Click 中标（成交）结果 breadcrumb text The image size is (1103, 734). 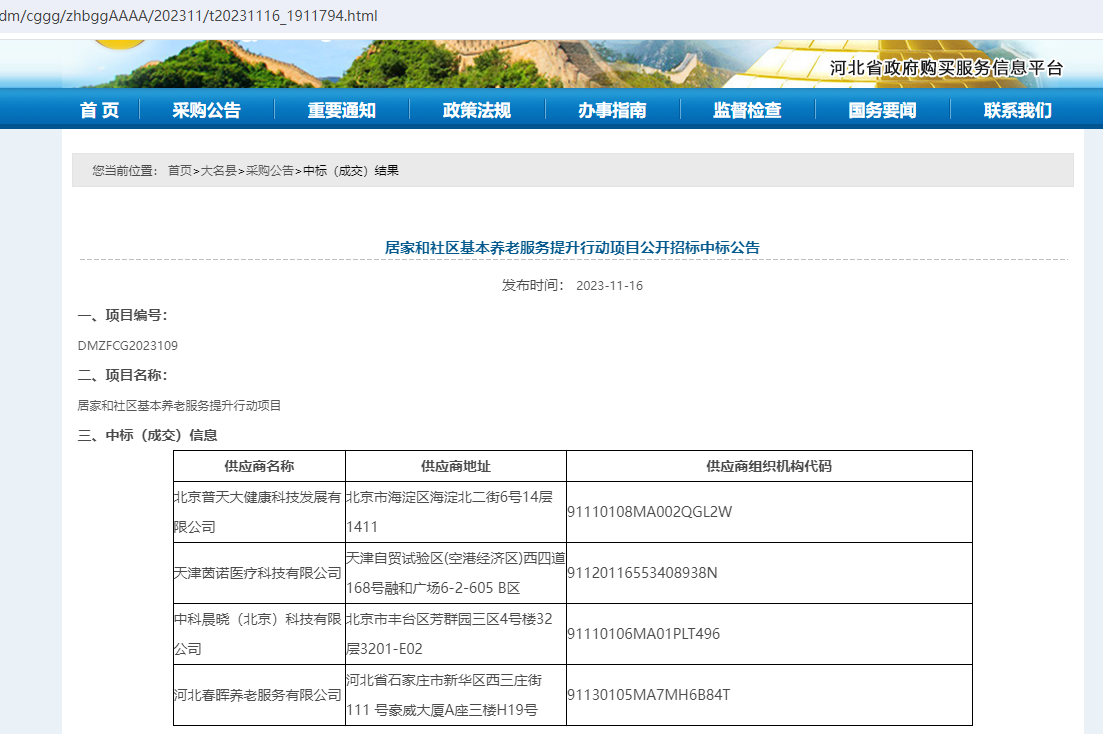351,170
